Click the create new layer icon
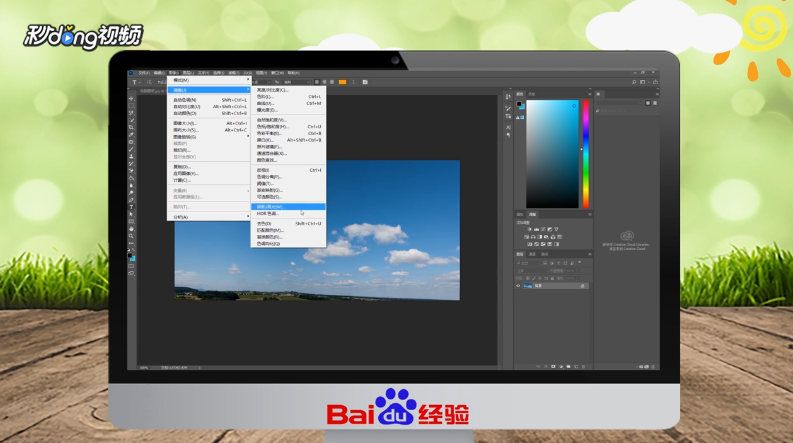 coord(576,366)
